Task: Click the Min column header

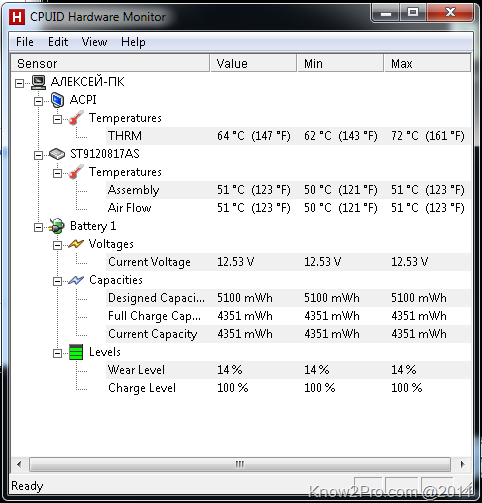Action: (x=340, y=63)
